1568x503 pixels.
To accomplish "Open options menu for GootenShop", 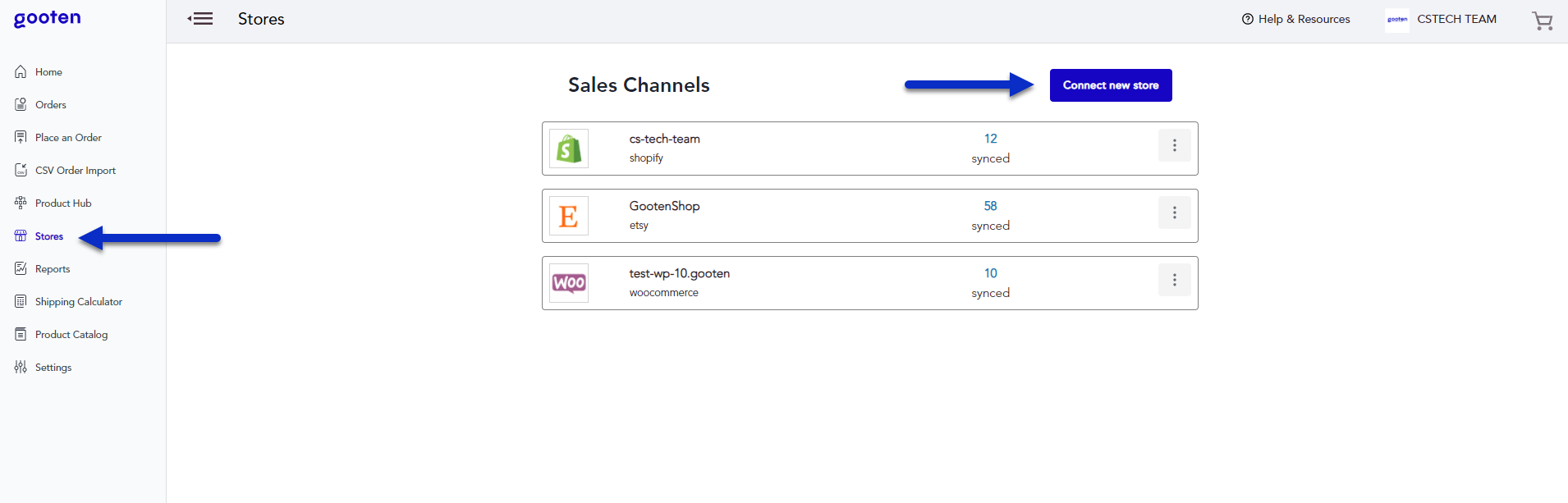I will click(x=1174, y=213).
